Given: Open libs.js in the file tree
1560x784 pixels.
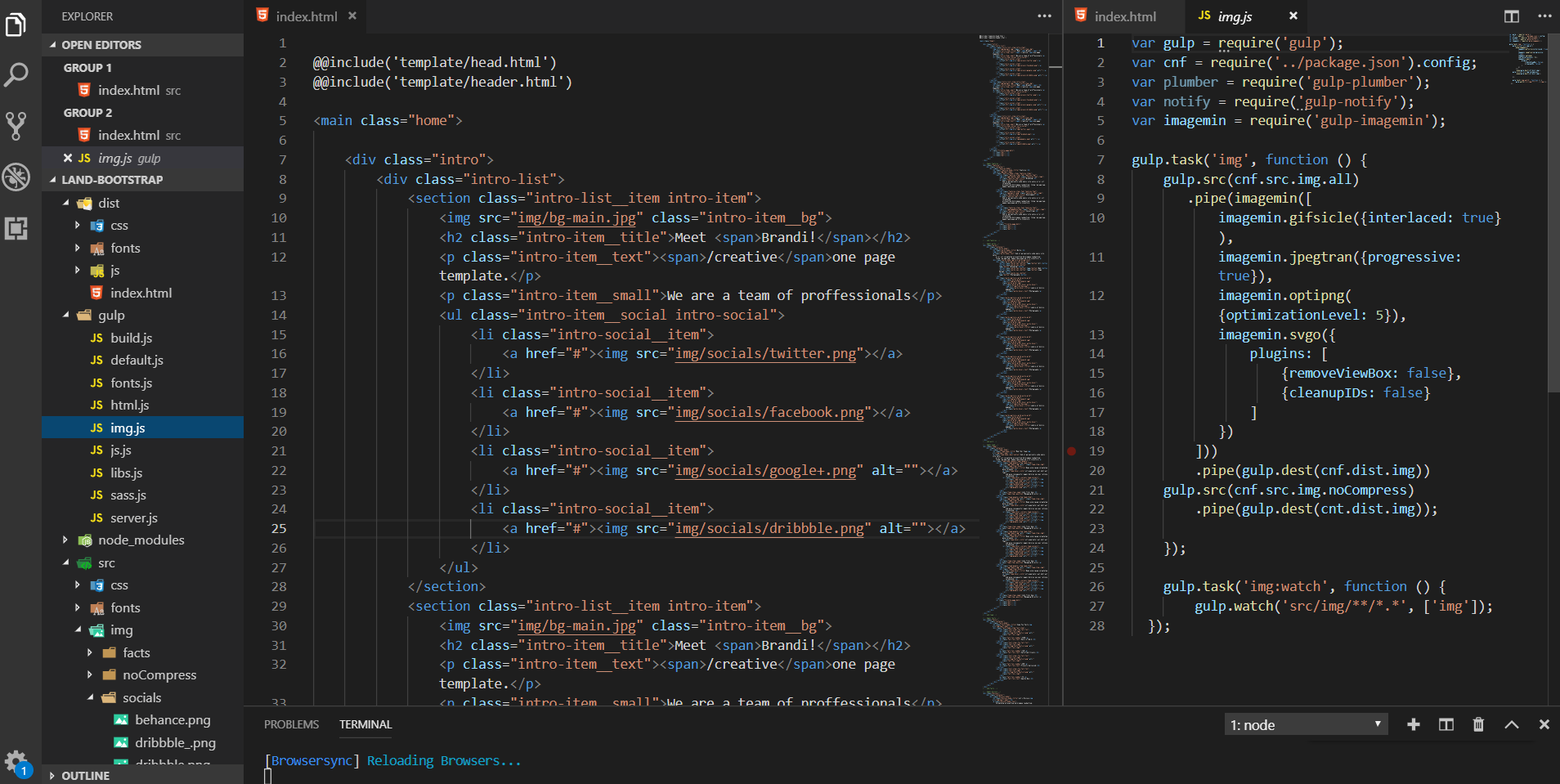Looking at the screenshot, I should [126, 473].
